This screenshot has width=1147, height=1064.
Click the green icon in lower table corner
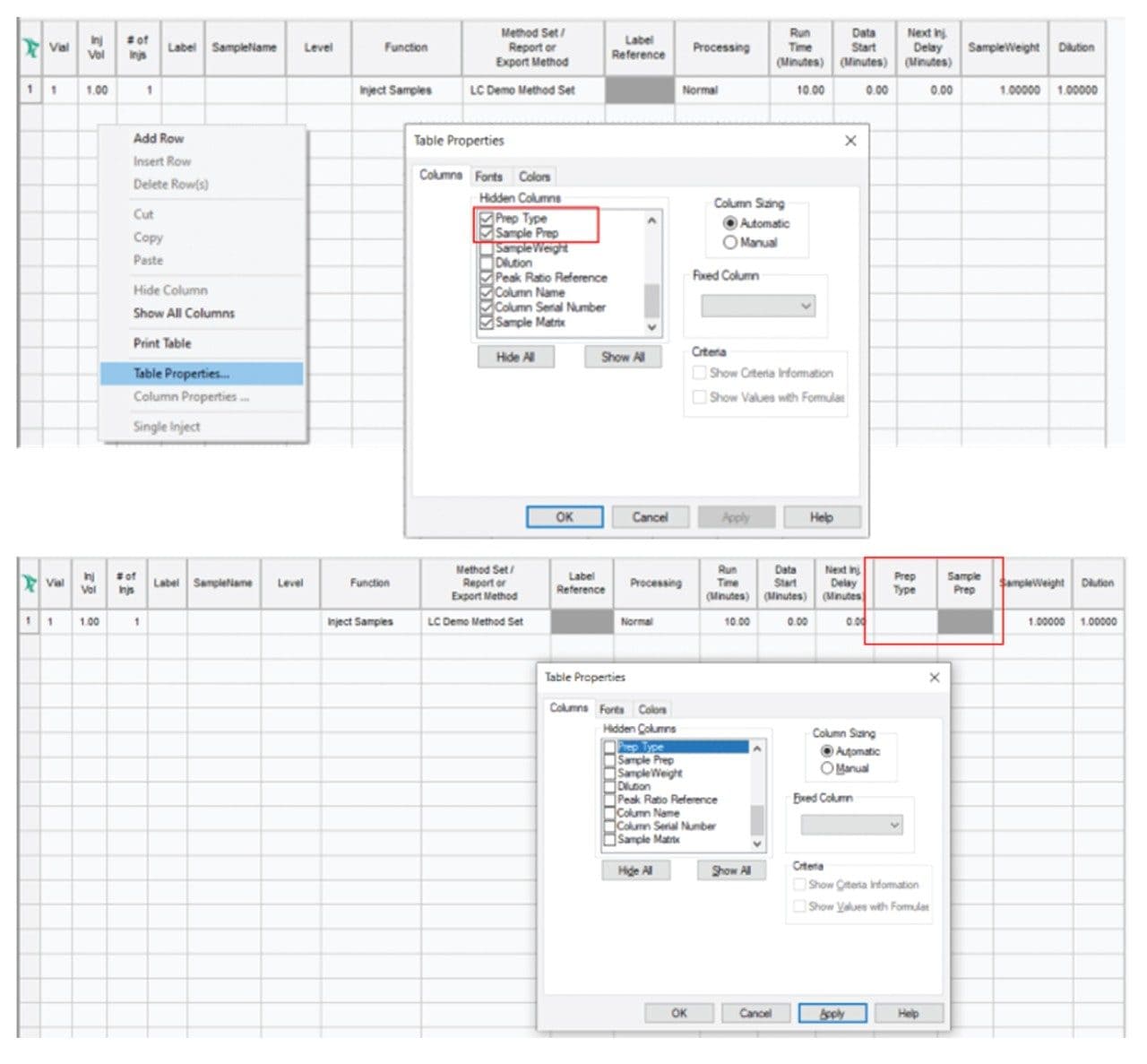[29, 583]
